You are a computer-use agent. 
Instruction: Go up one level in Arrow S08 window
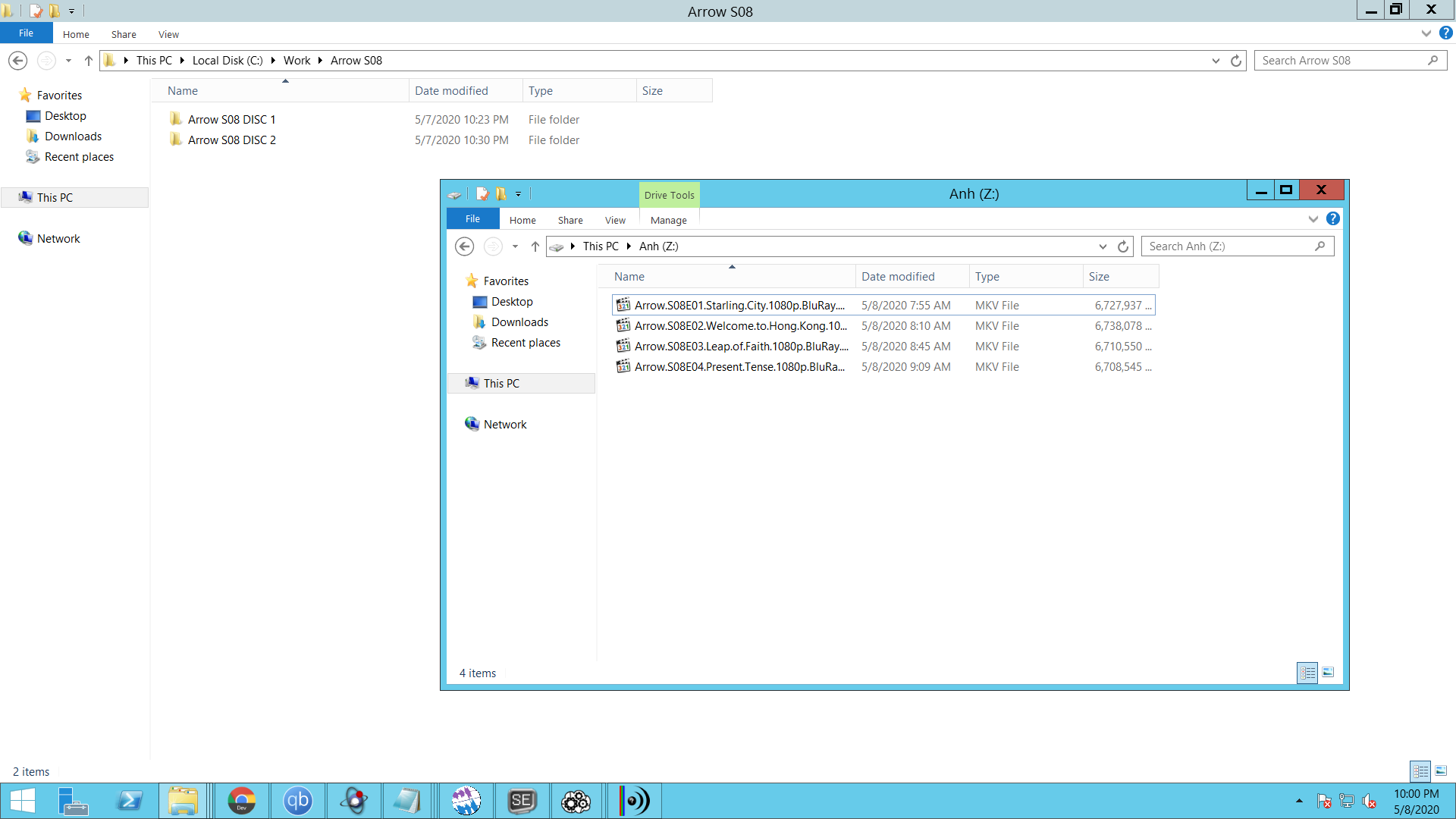[x=89, y=61]
